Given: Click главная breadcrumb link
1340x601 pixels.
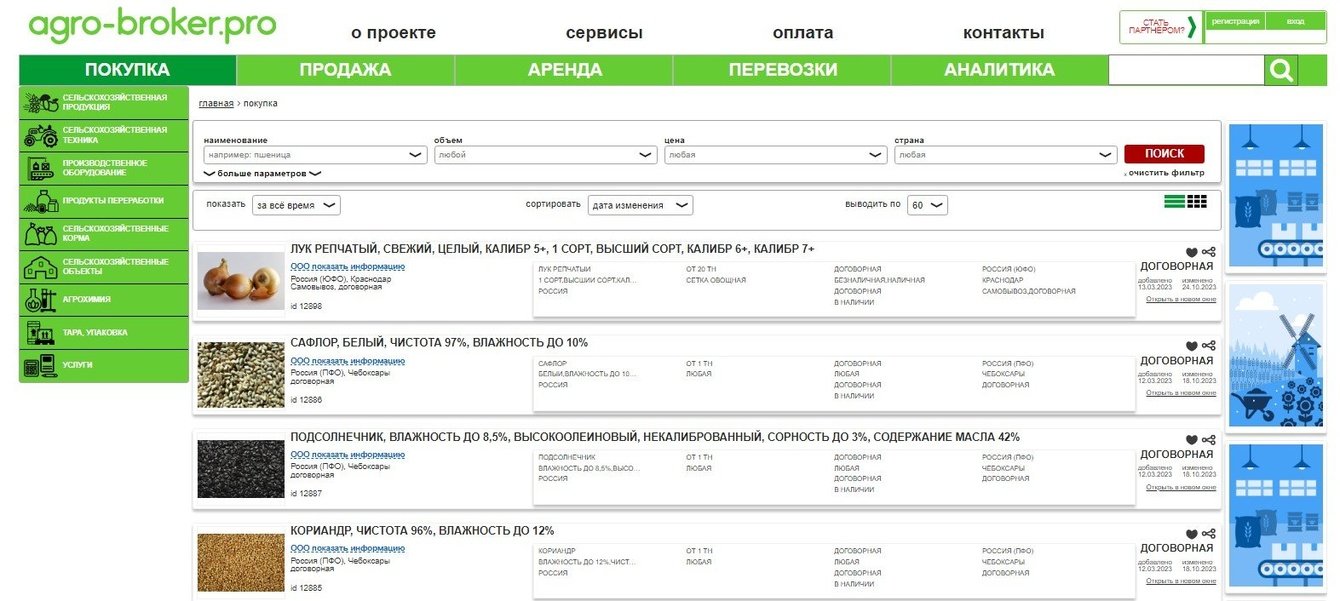Looking at the screenshot, I should point(216,103).
